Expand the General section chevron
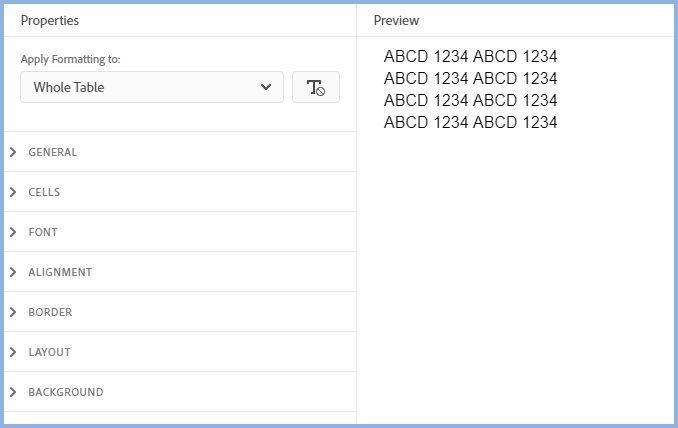678x428 pixels. (x=13, y=152)
